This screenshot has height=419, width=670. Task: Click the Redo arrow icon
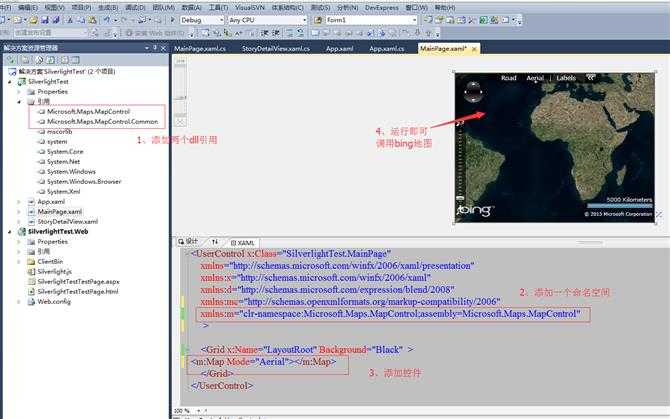pyautogui.click(x=124, y=20)
